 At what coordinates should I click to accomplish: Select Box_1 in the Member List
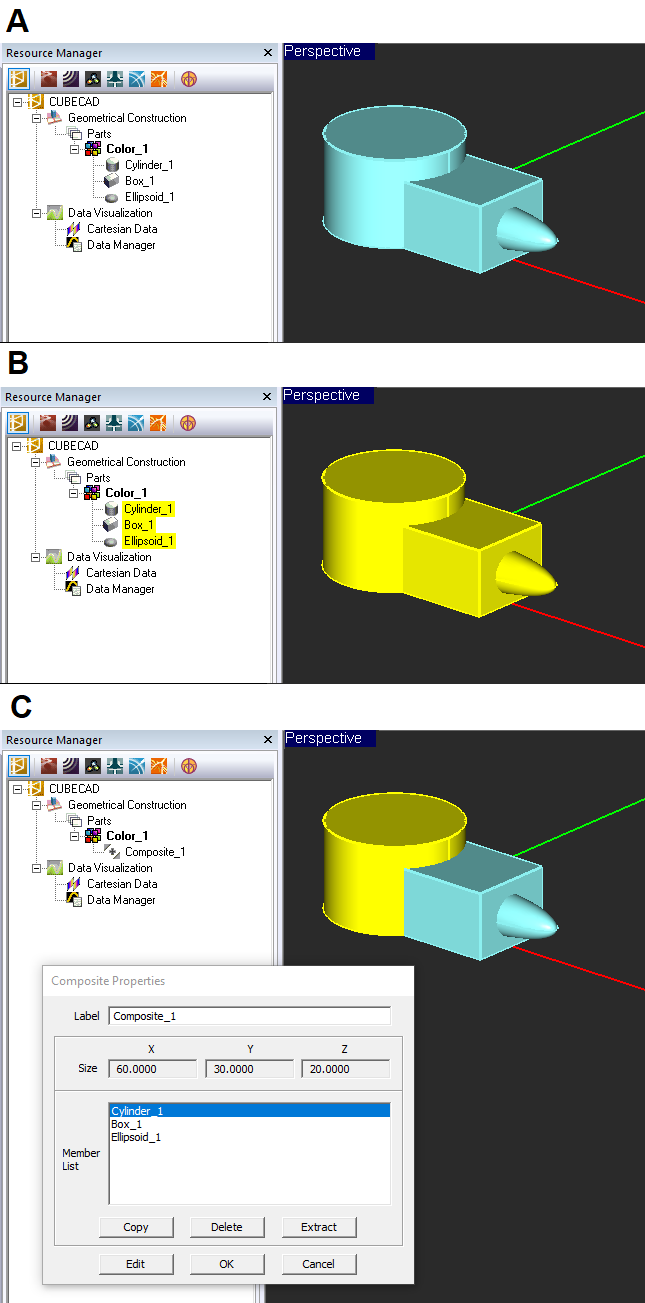pyautogui.click(x=249, y=1124)
